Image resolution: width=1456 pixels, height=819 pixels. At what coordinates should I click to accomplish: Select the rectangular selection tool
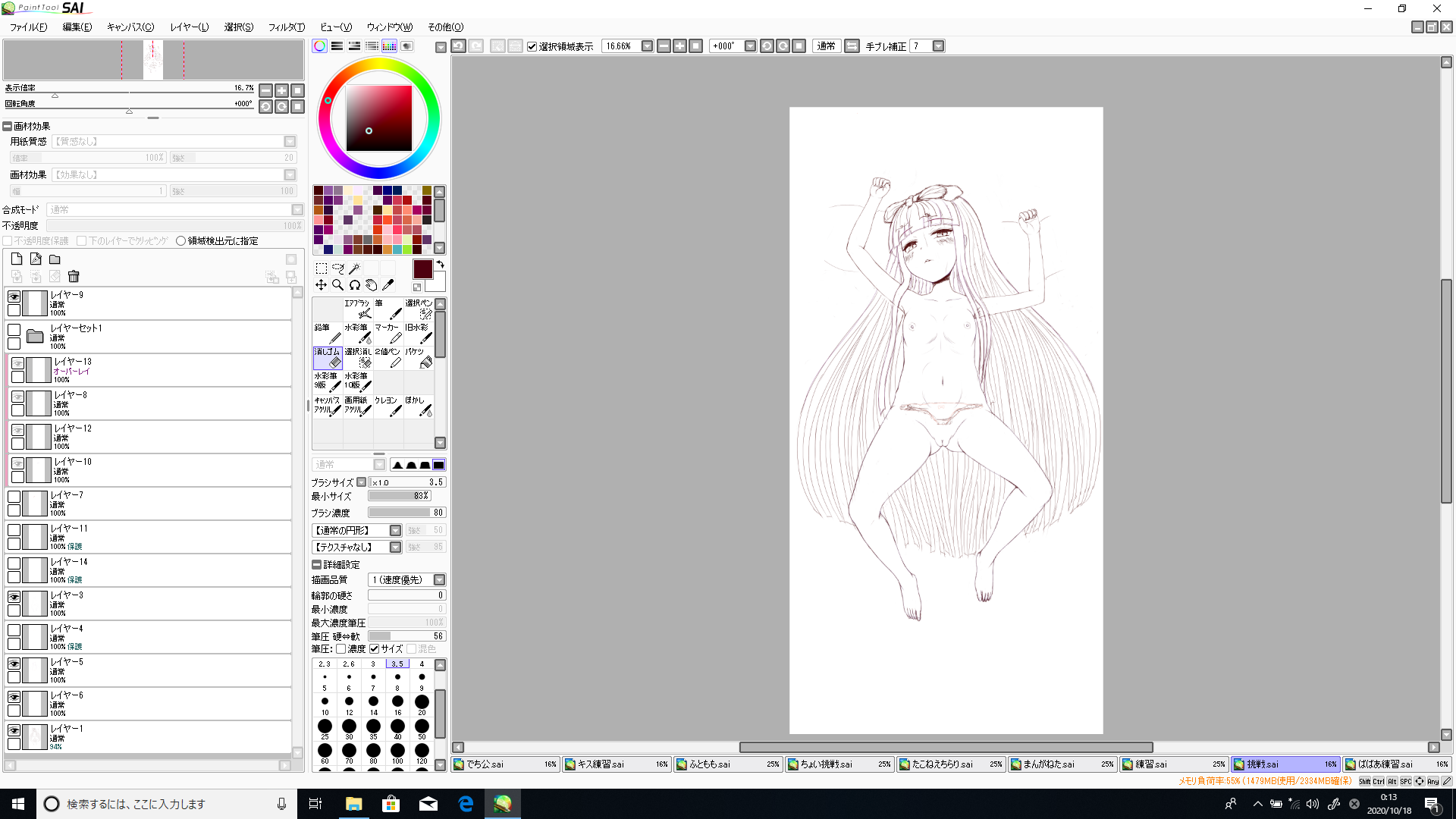point(321,268)
